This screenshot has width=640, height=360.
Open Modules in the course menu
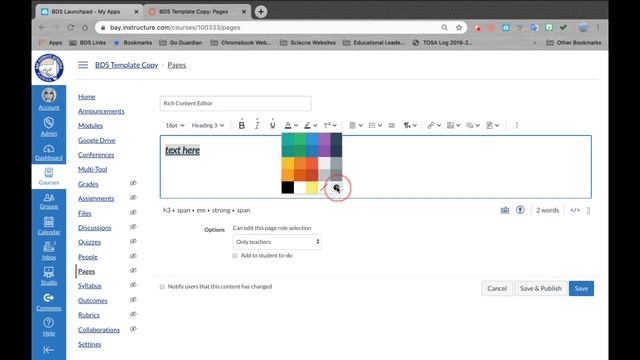click(x=90, y=126)
